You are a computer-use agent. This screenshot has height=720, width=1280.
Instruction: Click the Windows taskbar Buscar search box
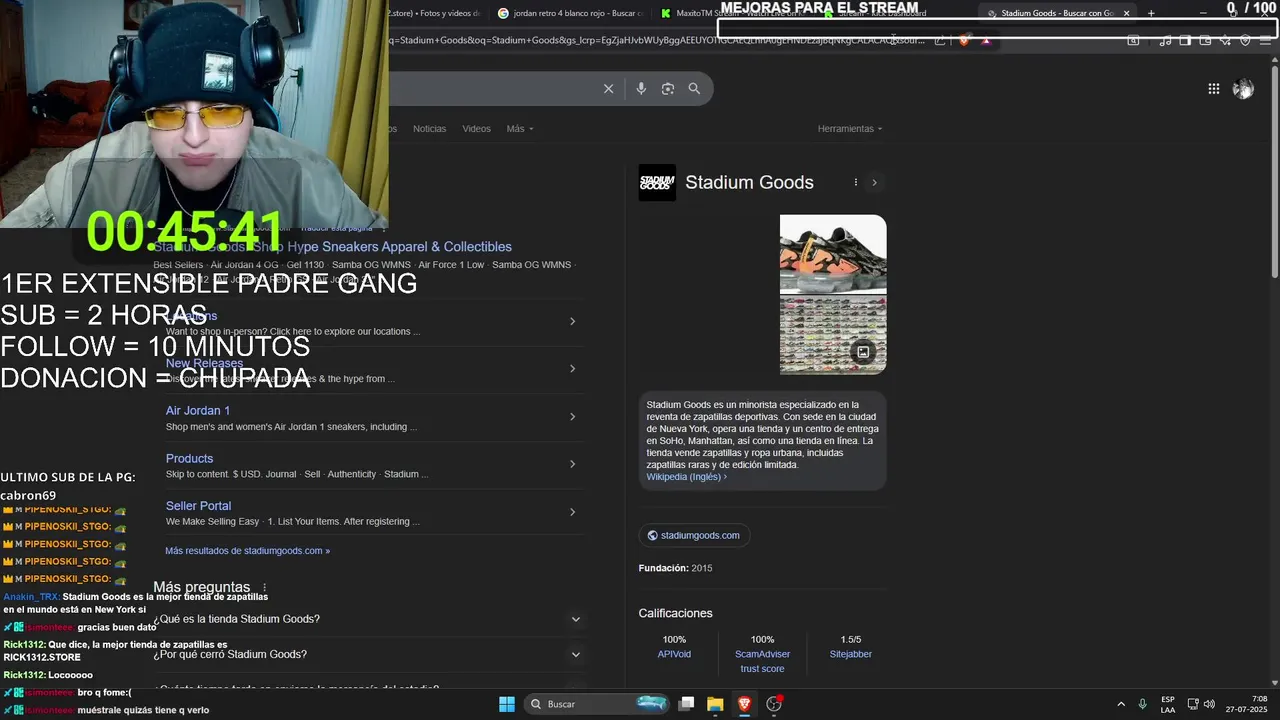597,704
